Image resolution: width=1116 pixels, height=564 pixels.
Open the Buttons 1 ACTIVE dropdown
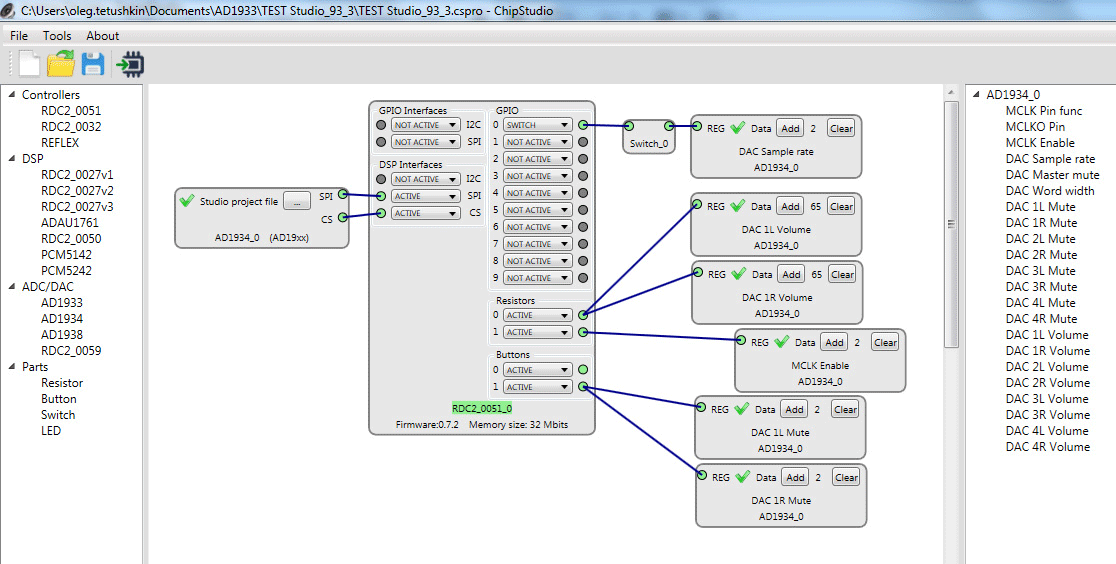click(x=537, y=387)
